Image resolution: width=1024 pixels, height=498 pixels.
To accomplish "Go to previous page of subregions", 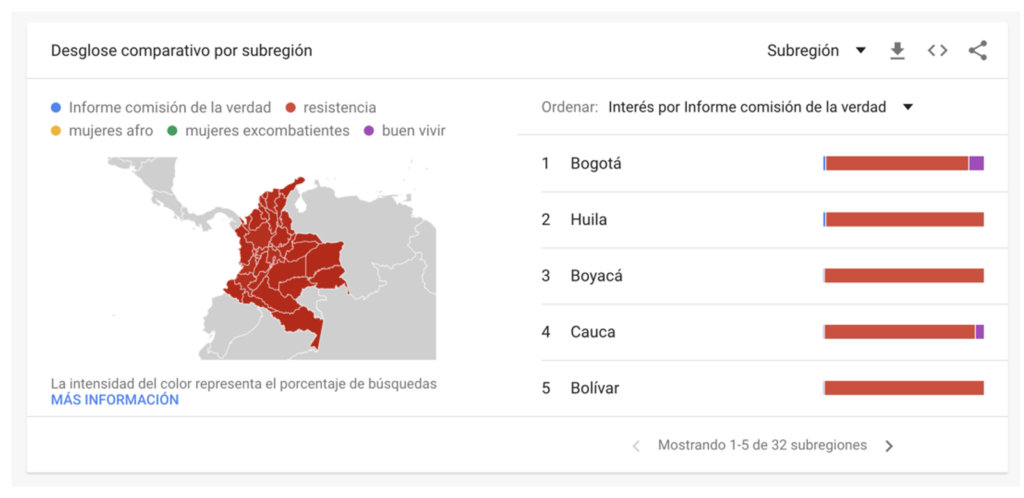I will click(x=636, y=446).
